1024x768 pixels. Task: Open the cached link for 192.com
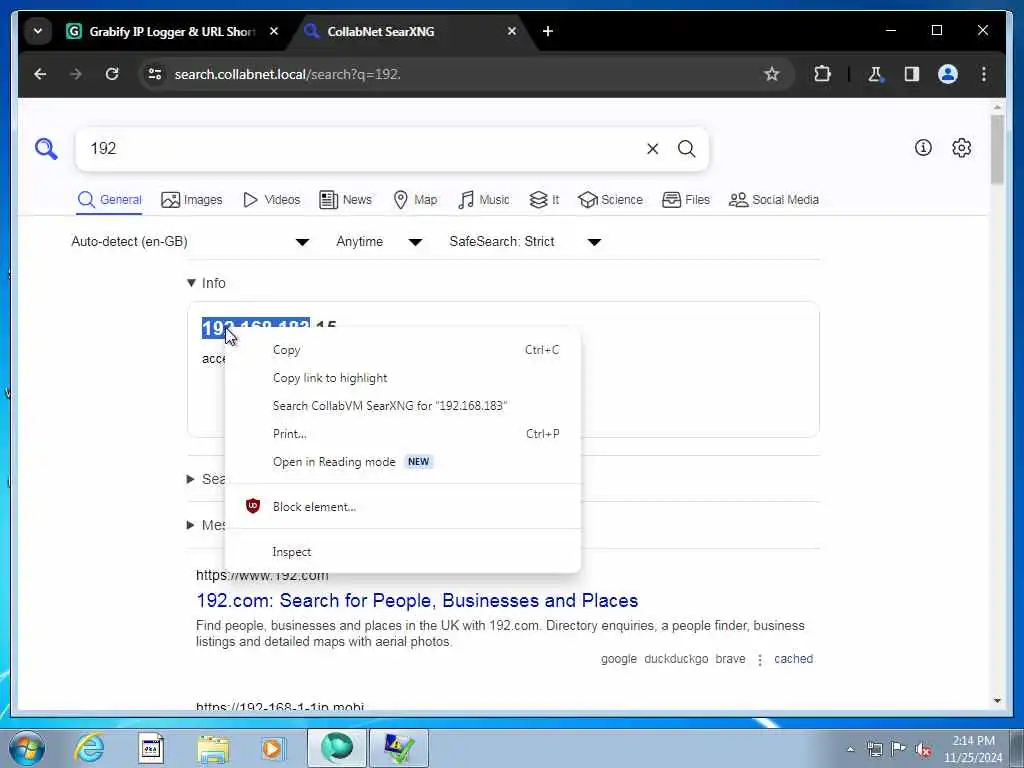(x=793, y=659)
